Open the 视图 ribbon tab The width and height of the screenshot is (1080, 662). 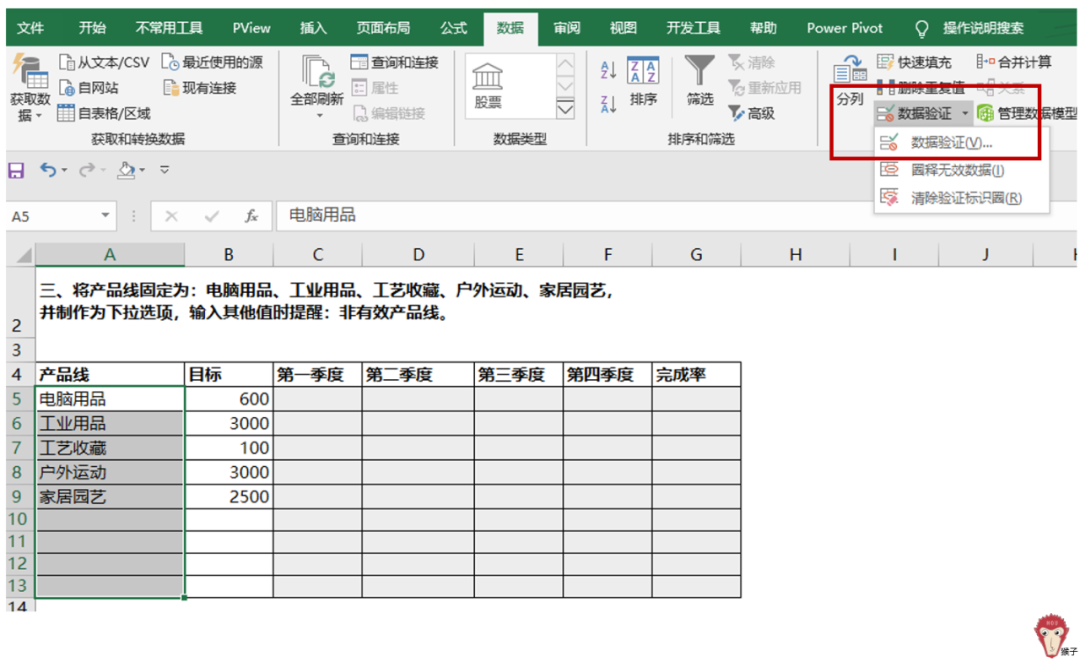point(623,28)
